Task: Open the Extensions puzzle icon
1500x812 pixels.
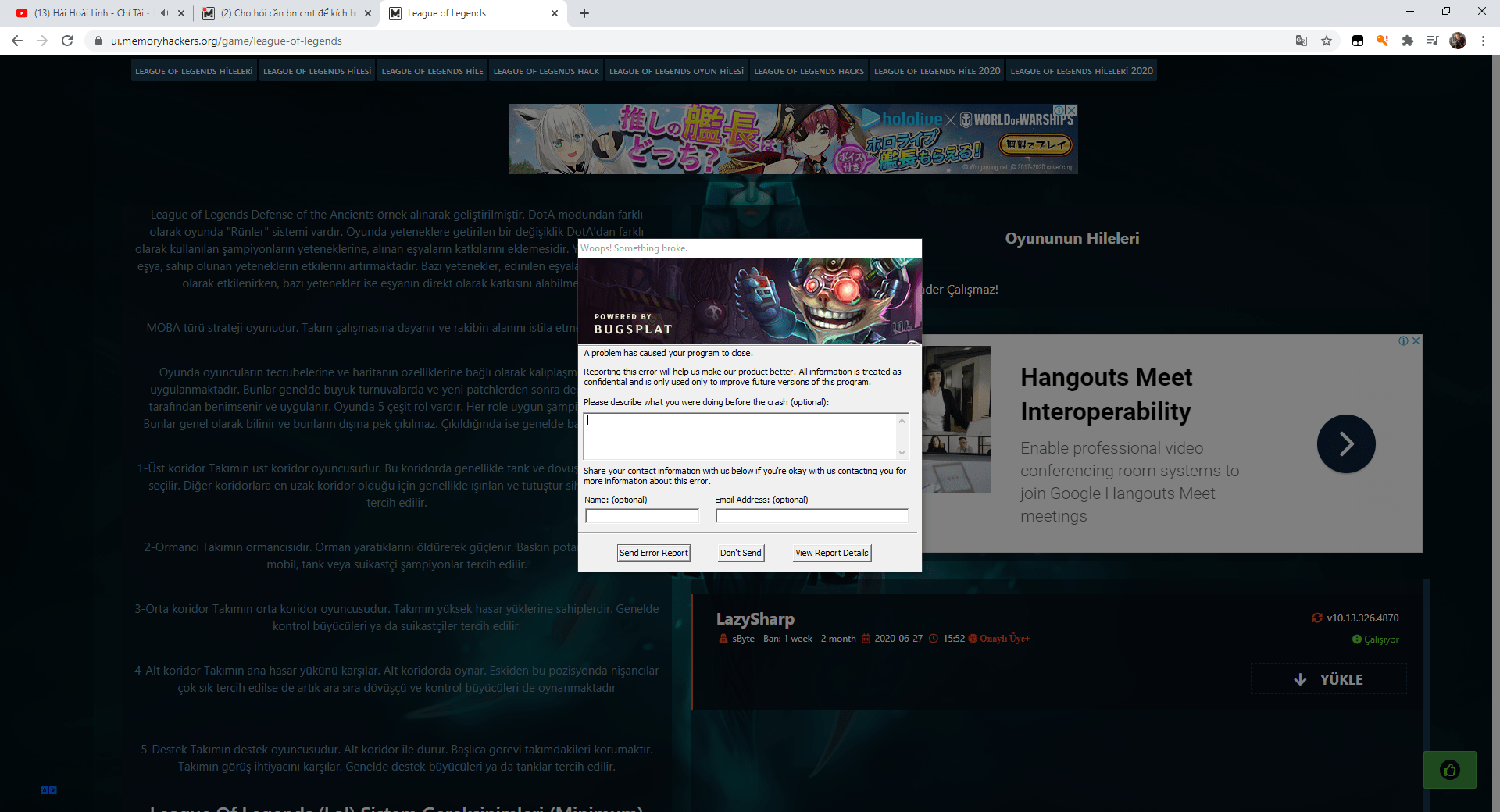Action: (x=1408, y=41)
